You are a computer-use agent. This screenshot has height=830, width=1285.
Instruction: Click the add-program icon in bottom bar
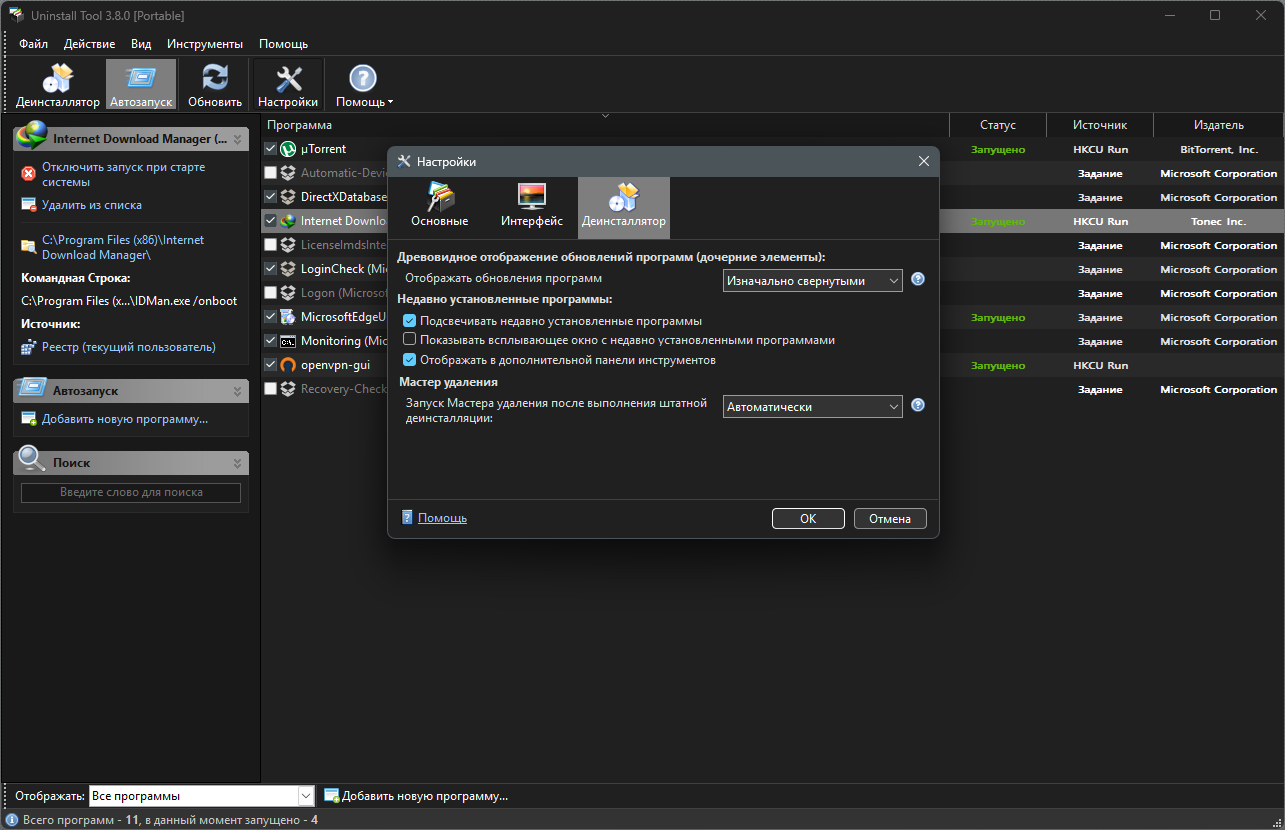pos(332,796)
